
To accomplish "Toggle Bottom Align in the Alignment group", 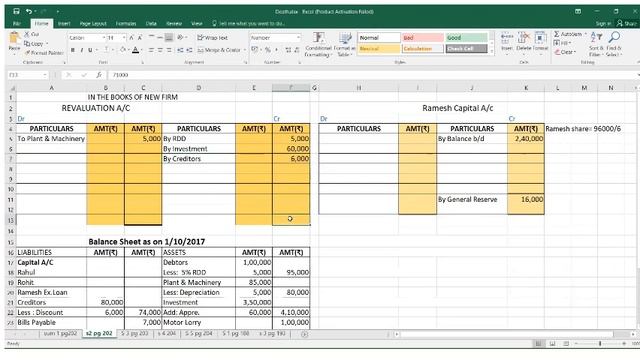I will [x=169, y=37].
